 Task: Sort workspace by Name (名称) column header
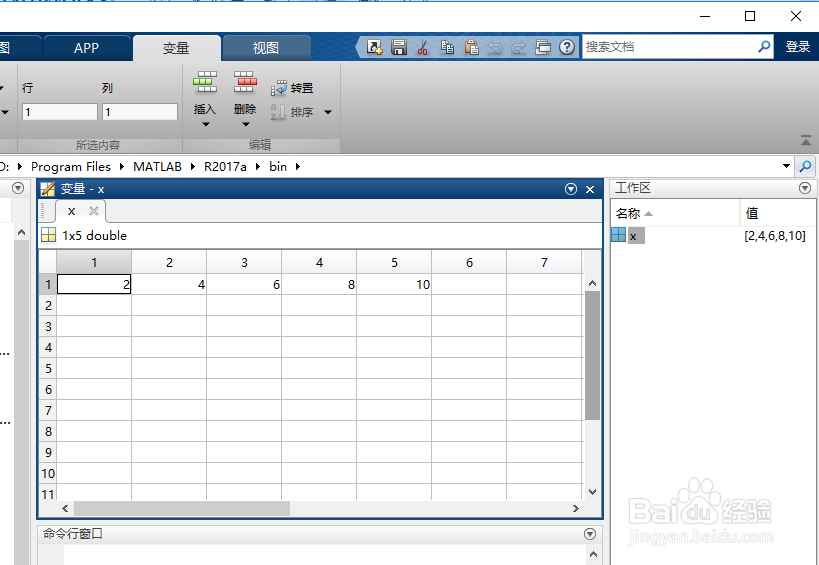point(676,214)
